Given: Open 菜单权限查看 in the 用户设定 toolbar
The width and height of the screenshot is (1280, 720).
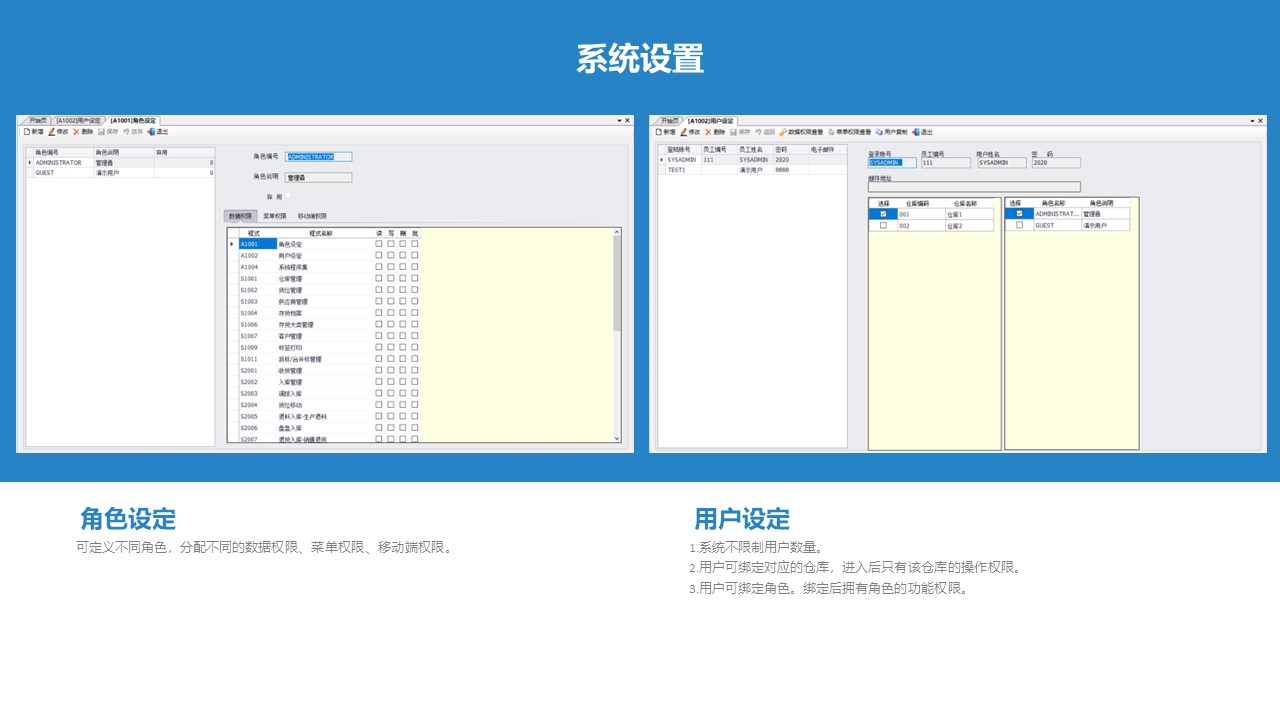Looking at the screenshot, I should click(849, 131).
